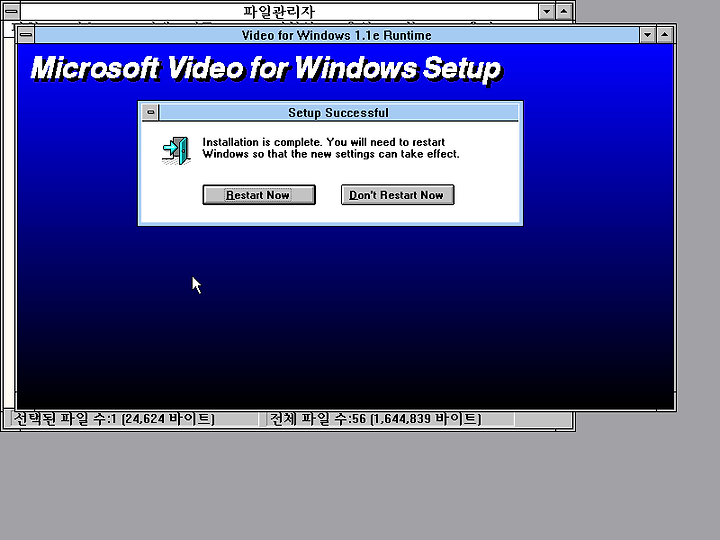Click the 선택된 파일 수:1 status text
Screen dimensions: 720x540
pyautogui.click(x=114, y=419)
